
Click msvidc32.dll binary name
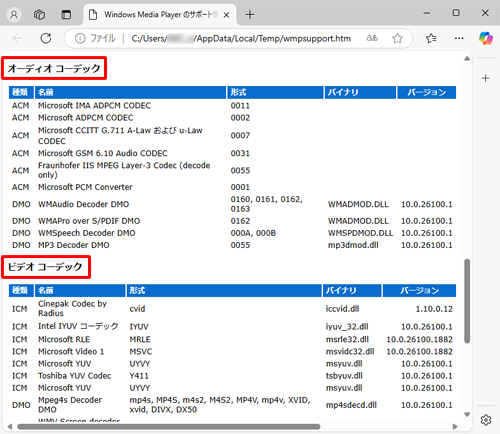click(x=350, y=351)
